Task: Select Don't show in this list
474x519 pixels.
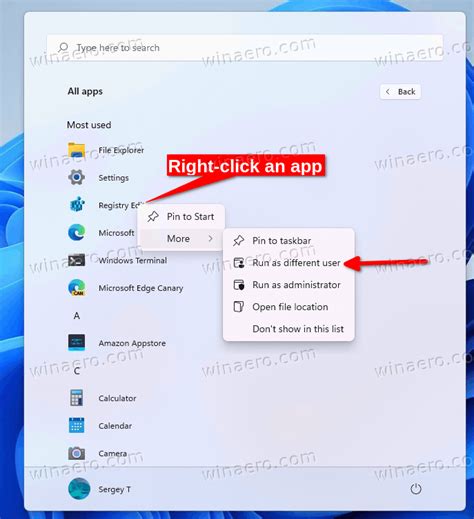Action: [x=289, y=329]
